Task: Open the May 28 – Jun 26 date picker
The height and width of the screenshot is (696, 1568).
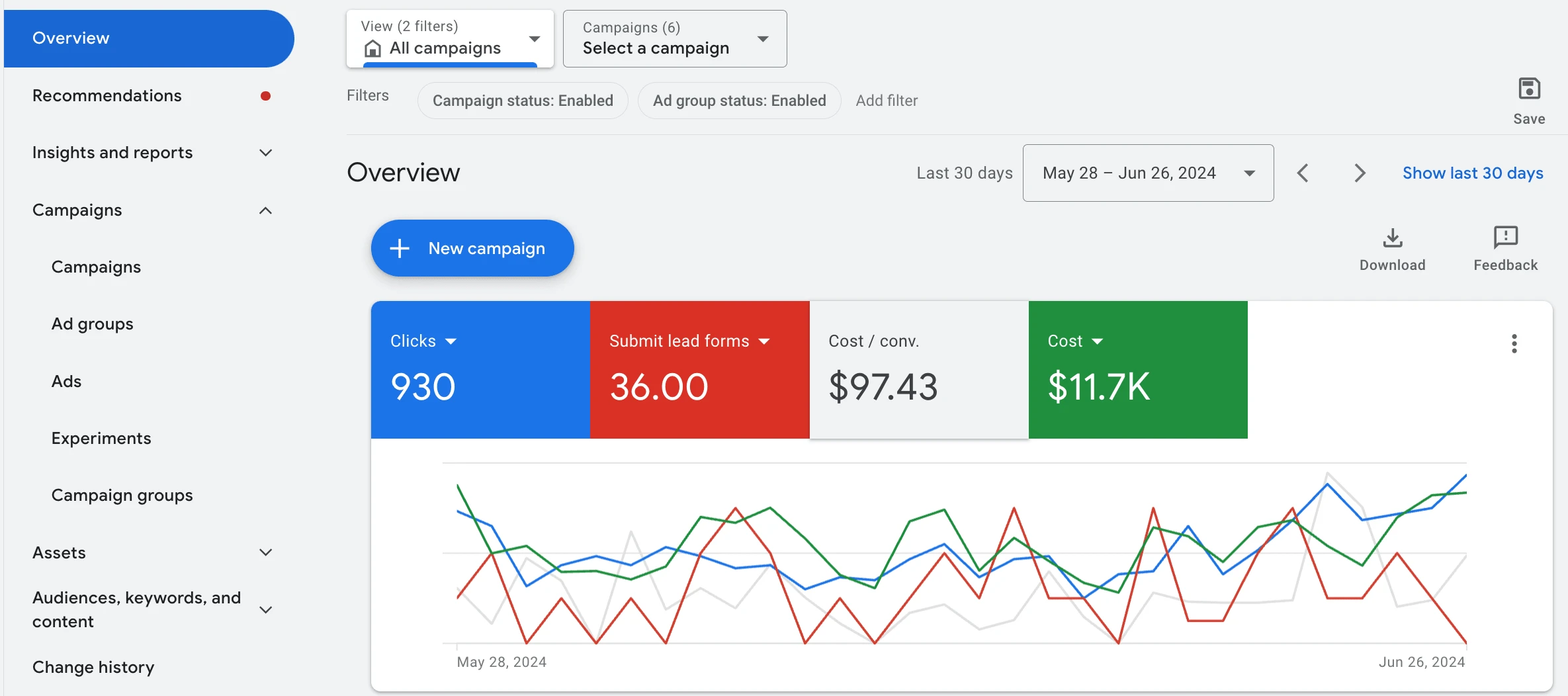Action: tap(1148, 173)
